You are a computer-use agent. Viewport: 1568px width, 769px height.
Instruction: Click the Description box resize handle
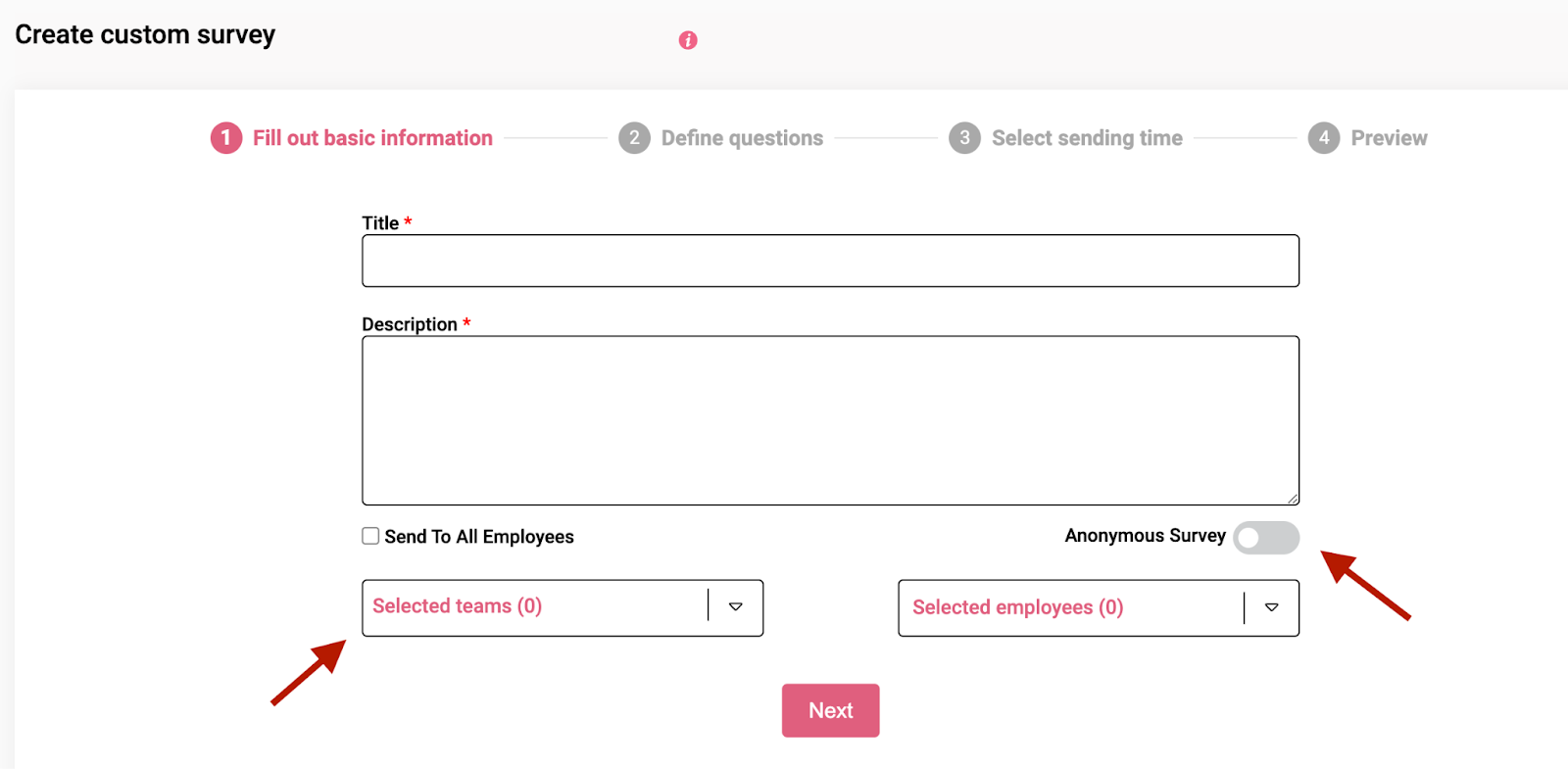pyautogui.click(x=1293, y=499)
